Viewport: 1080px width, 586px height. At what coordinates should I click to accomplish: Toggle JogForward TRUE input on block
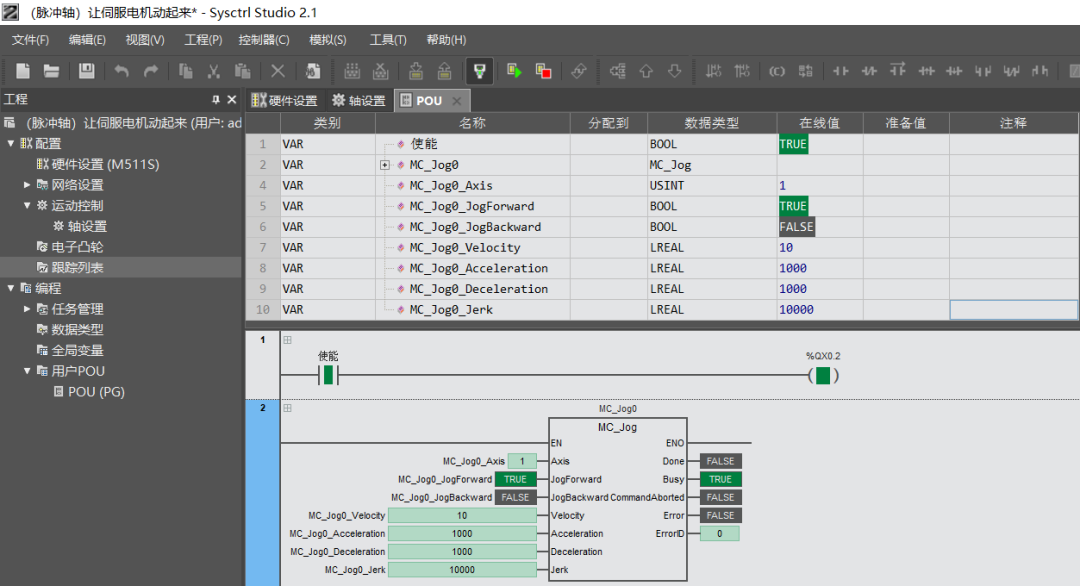pyautogui.click(x=515, y=479)
